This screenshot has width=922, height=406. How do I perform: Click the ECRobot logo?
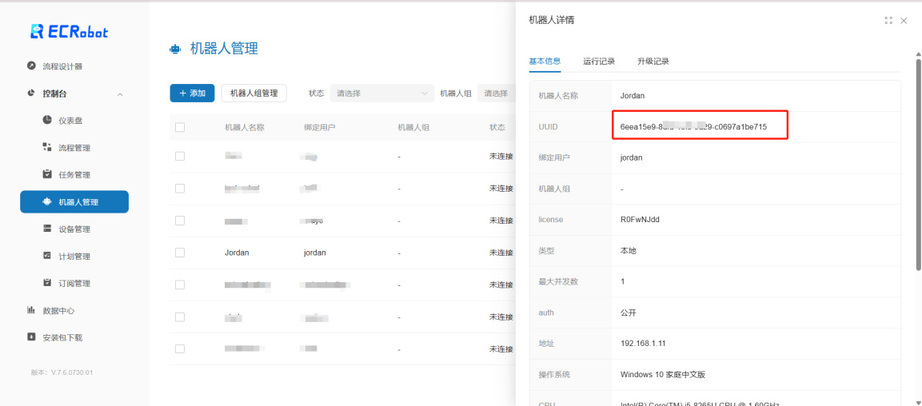point(69,32)
